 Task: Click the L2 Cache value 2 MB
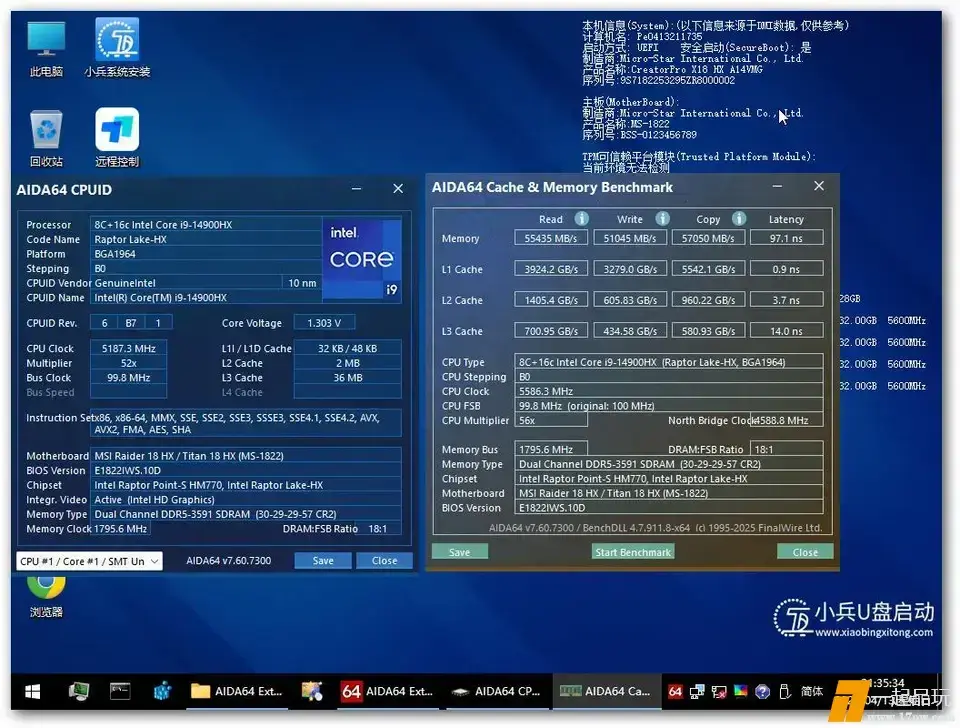[348, 363]
